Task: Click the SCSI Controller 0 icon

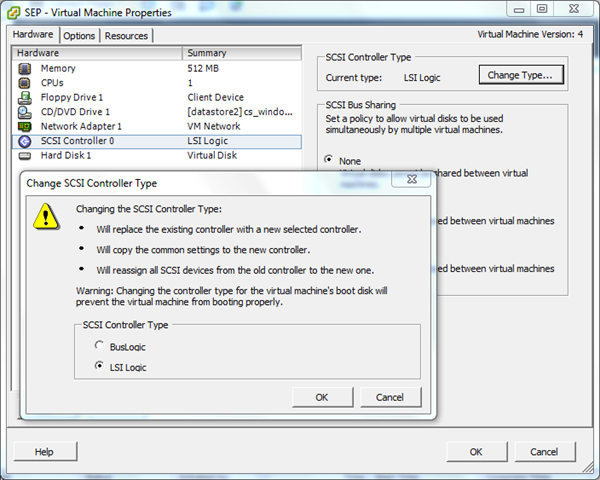Action: tap(26, 142)
